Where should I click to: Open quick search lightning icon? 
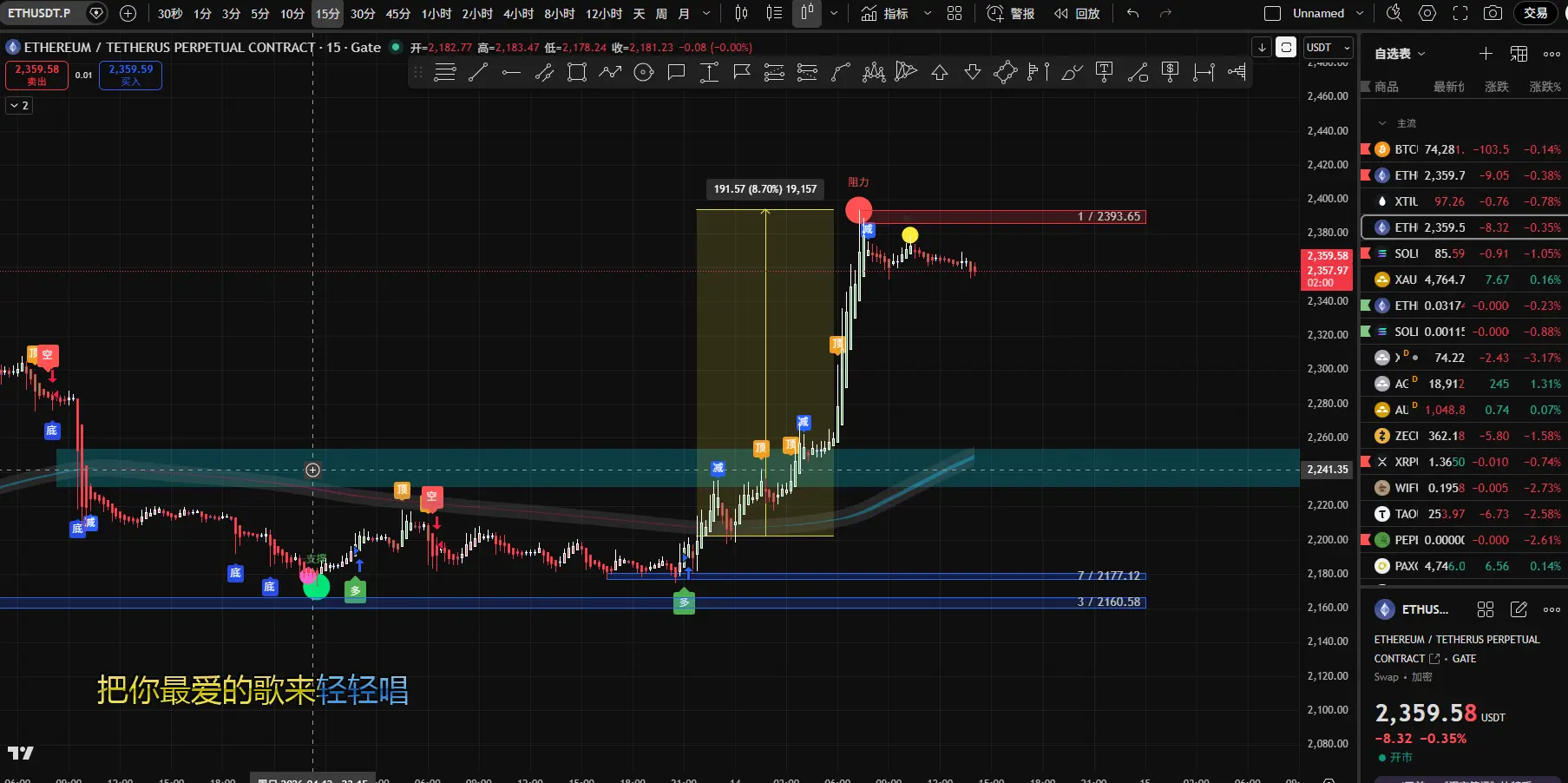click(1394, 13)
